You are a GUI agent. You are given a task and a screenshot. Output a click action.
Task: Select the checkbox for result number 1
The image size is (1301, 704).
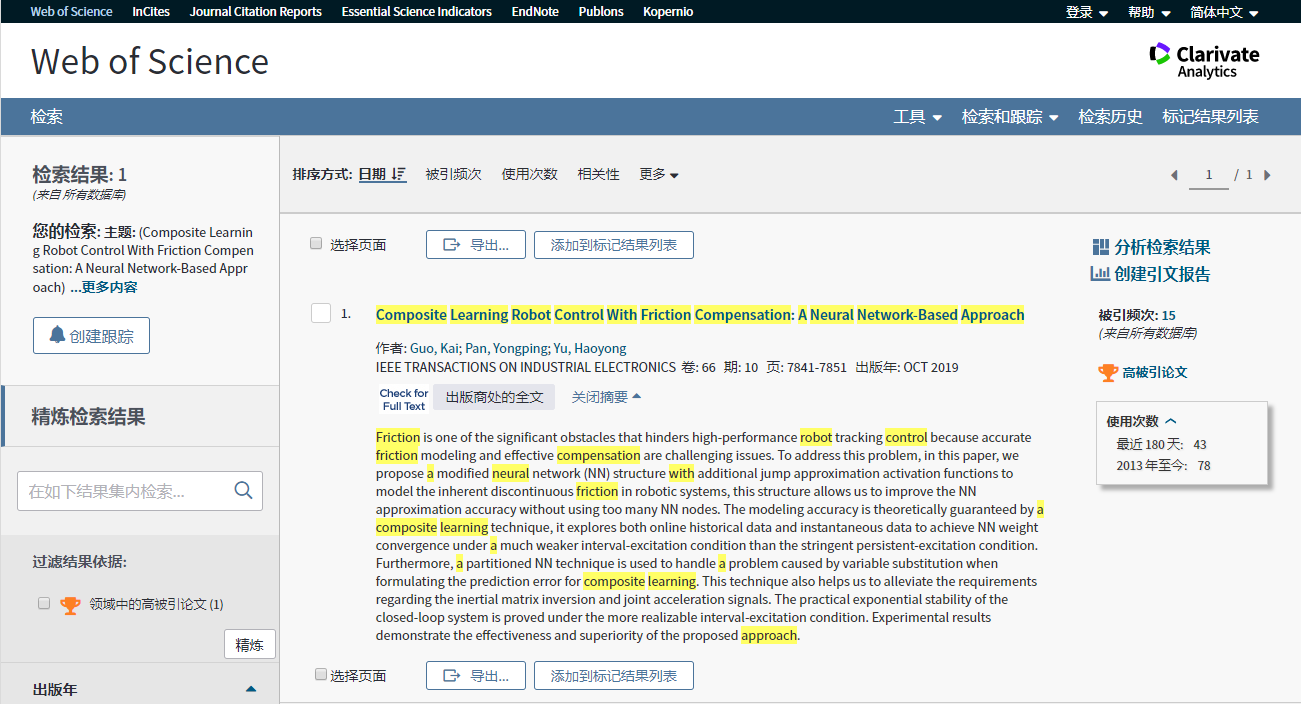(320, 314)
